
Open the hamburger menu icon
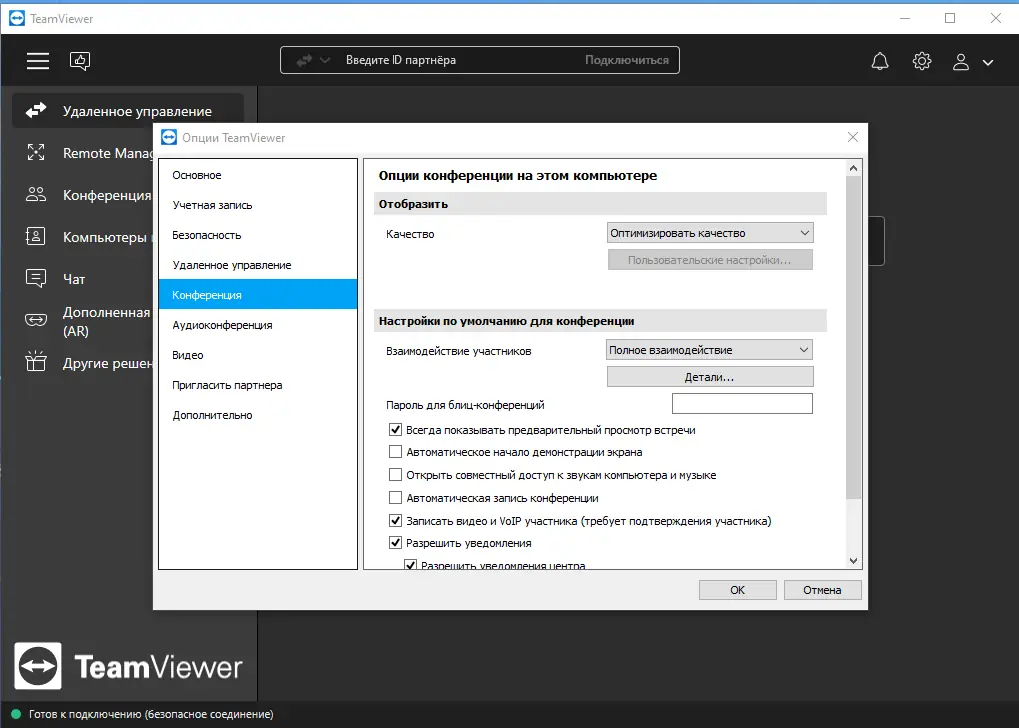(x=38, y=60)
